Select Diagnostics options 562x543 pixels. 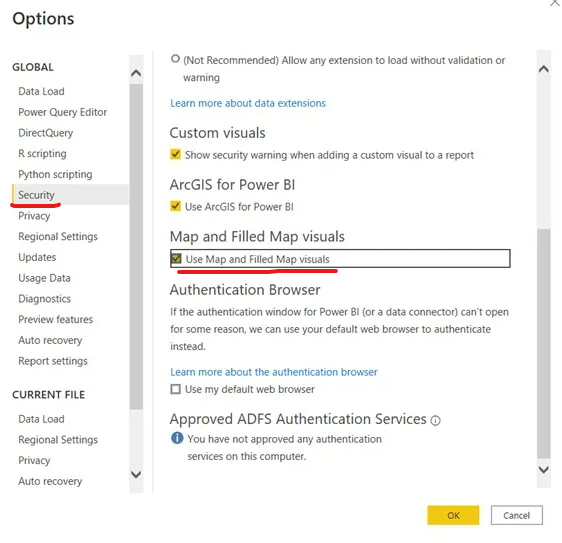[44, 299]
